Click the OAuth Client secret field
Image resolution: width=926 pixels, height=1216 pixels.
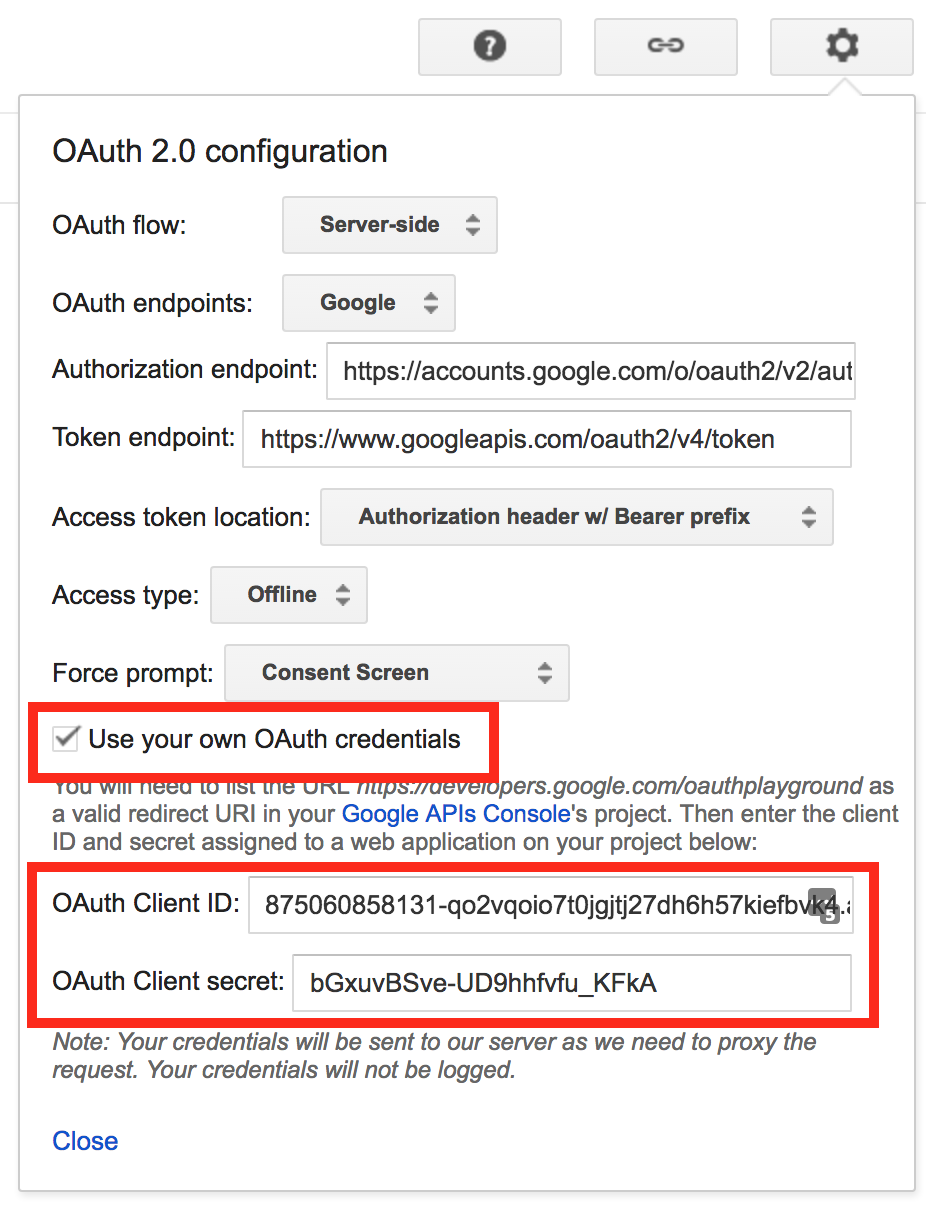pyautogui.click(x=575, y=983)
